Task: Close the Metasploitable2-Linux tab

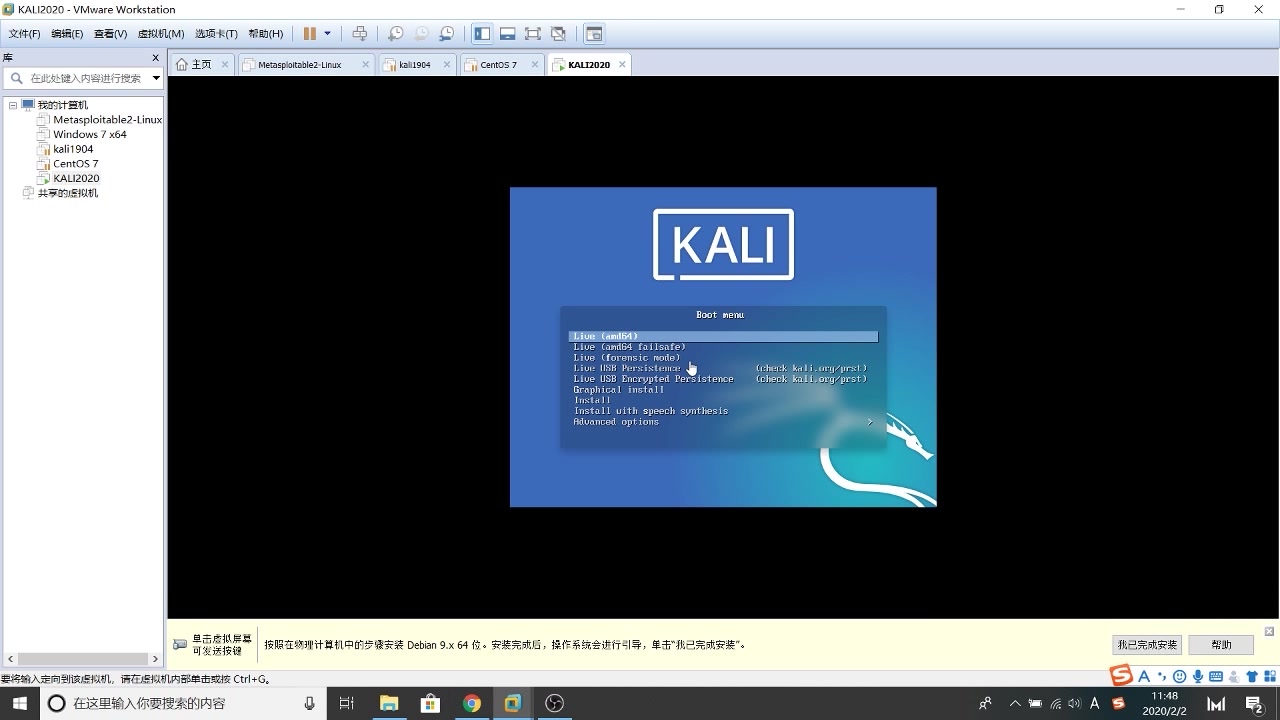Action: (365, 64)
